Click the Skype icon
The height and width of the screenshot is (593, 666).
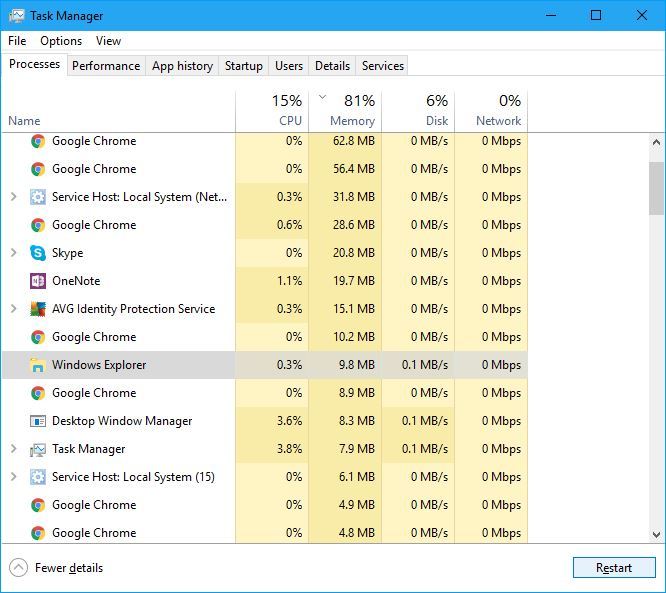[38, 253]
